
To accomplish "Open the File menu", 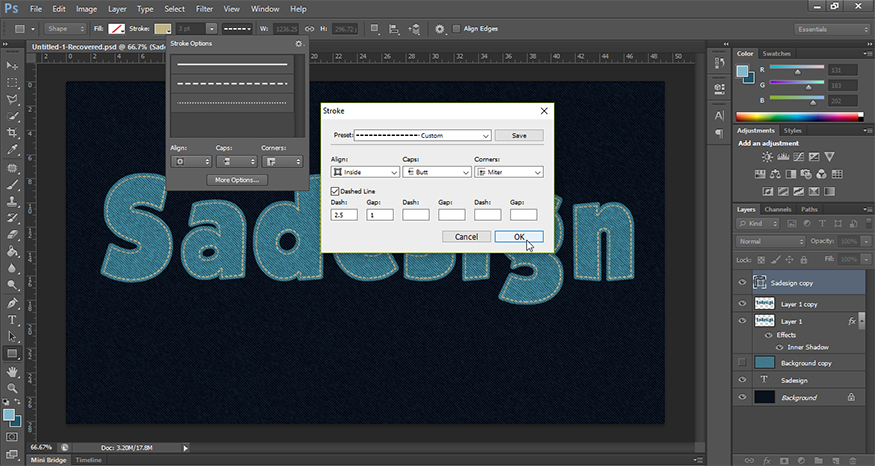I will click(x=36, y=9).
